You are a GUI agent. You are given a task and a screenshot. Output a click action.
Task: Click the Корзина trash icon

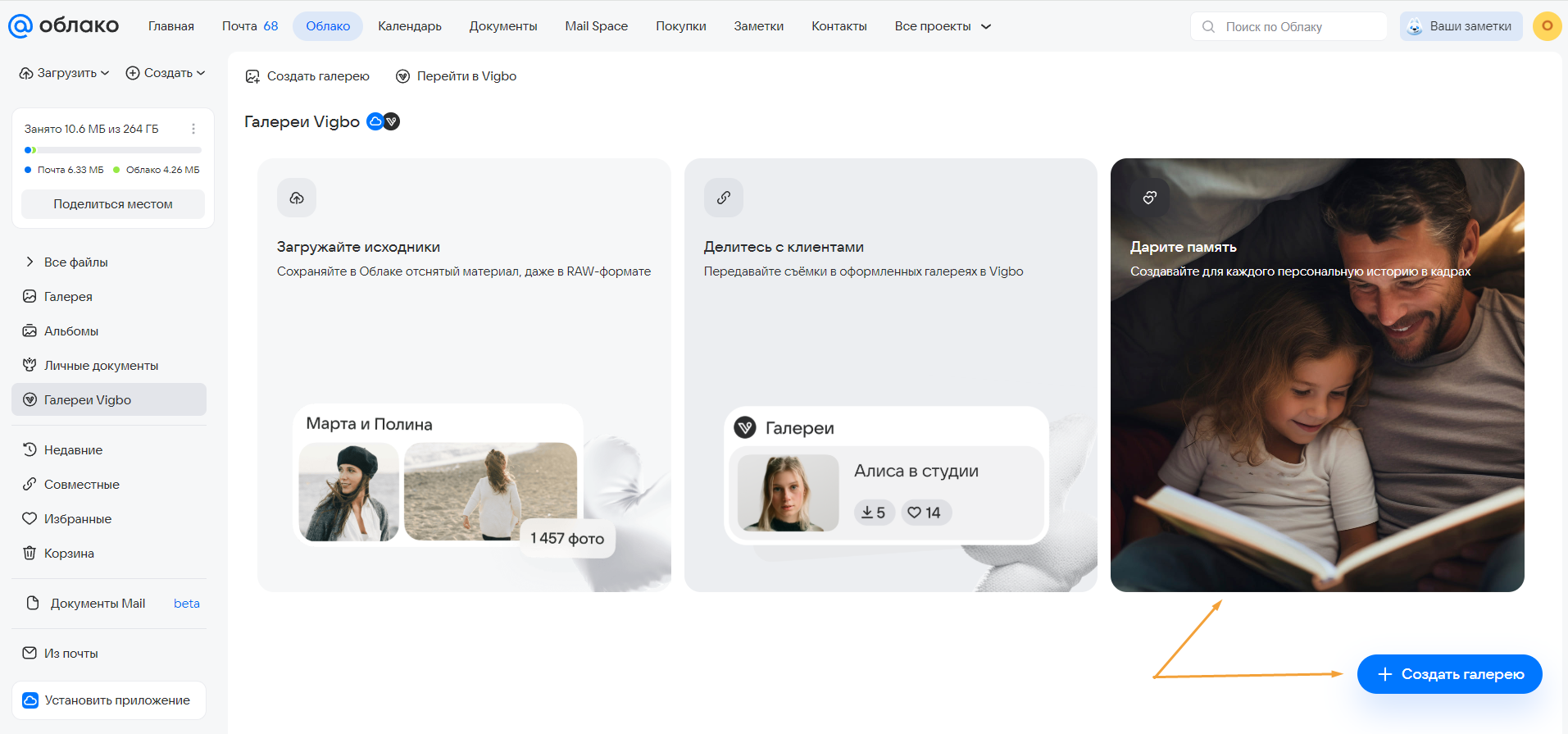tap(30, 553)
